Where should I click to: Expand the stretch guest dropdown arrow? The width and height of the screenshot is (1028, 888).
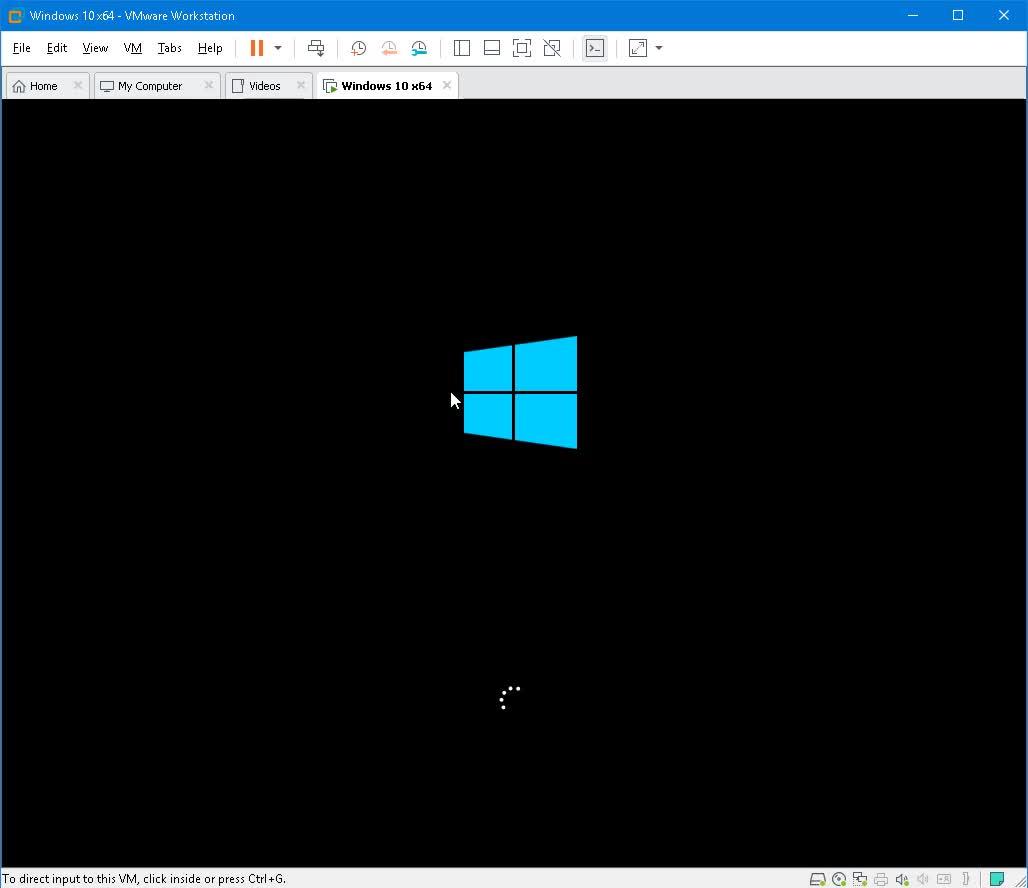(x=659, y=48)
